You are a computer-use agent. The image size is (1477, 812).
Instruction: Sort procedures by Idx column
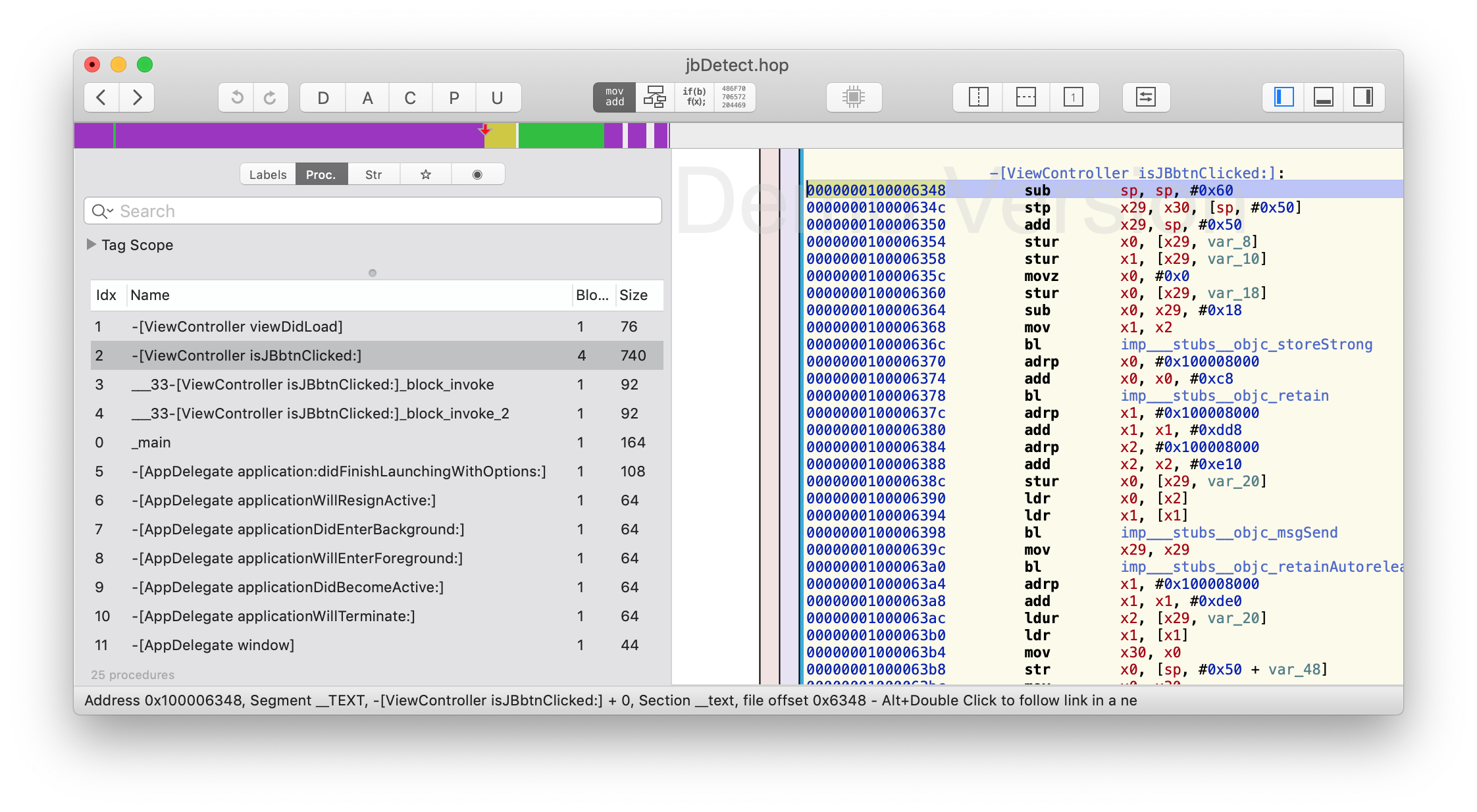(x=107, y=295)
